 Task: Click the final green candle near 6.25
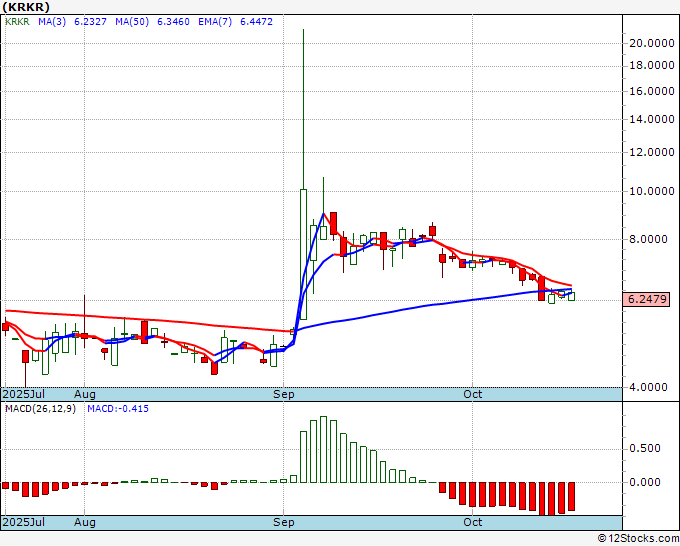point(572,297)
